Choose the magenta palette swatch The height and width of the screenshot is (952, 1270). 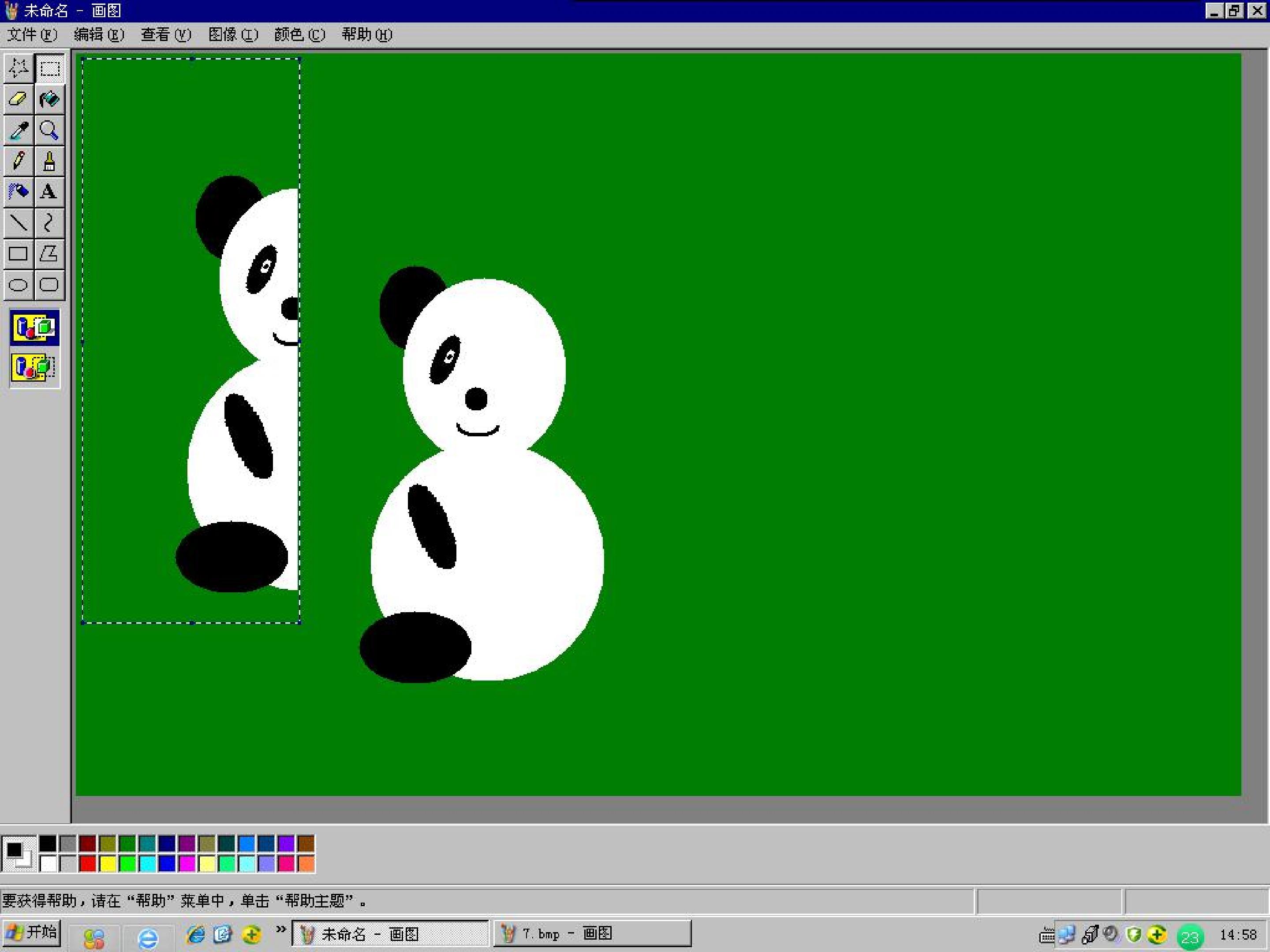click(187, 863)
